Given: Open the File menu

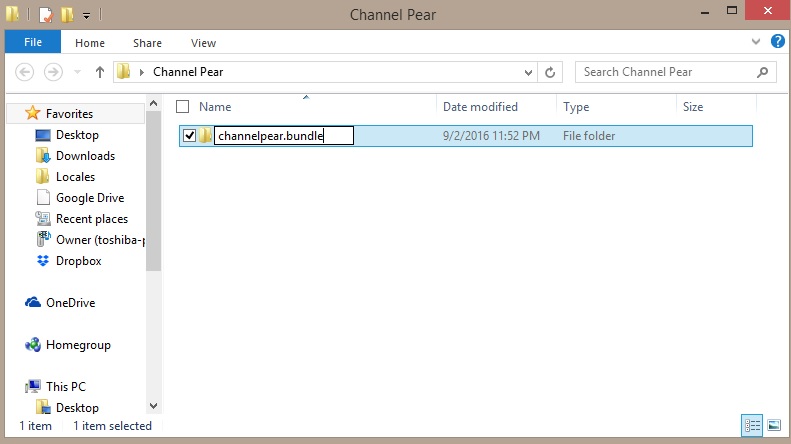Looking at the screenshot, I should point(32,43).
